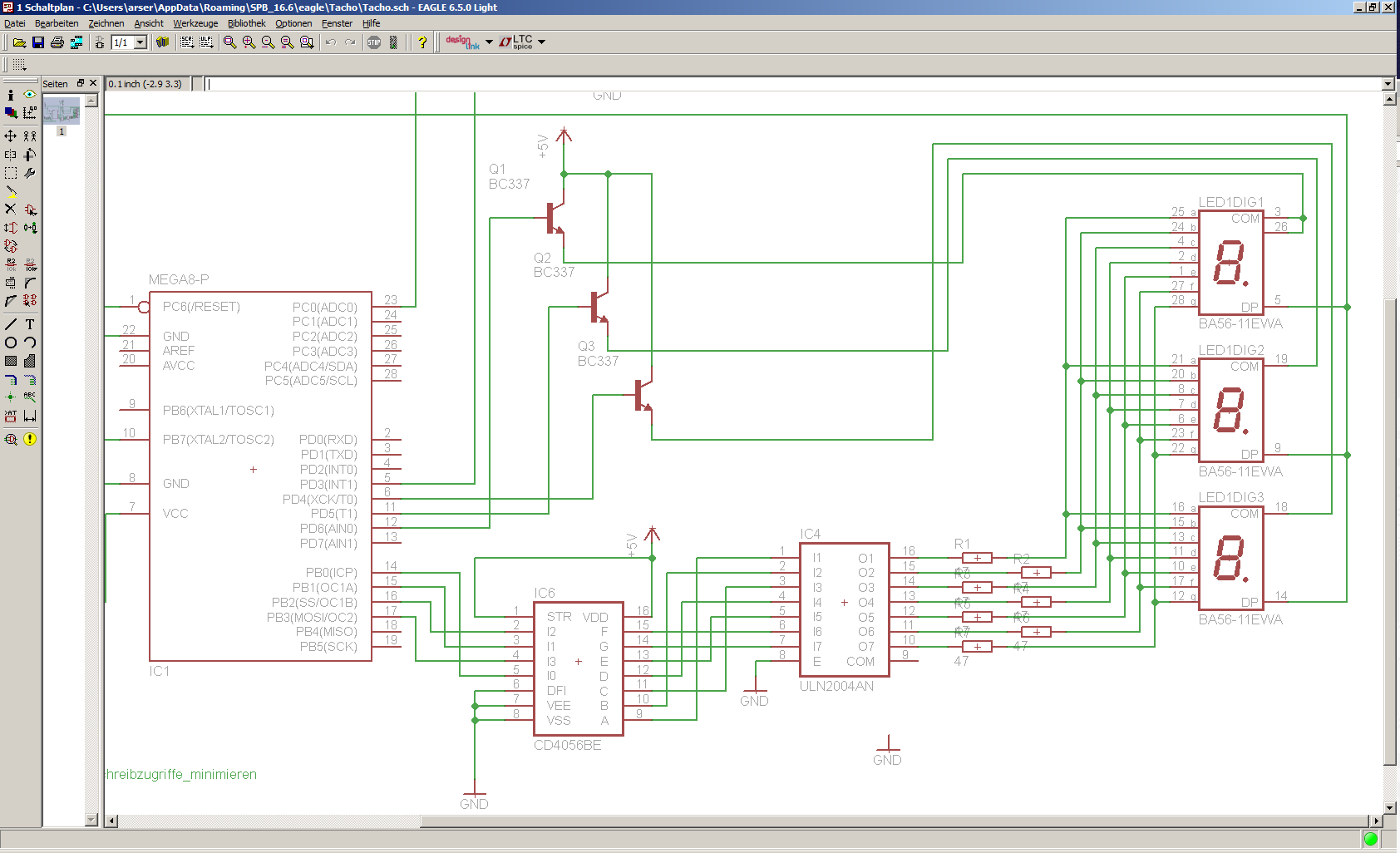The image size is (1400, 853).
Task: Close the Seiten panel
Action: tap(93, 83)
